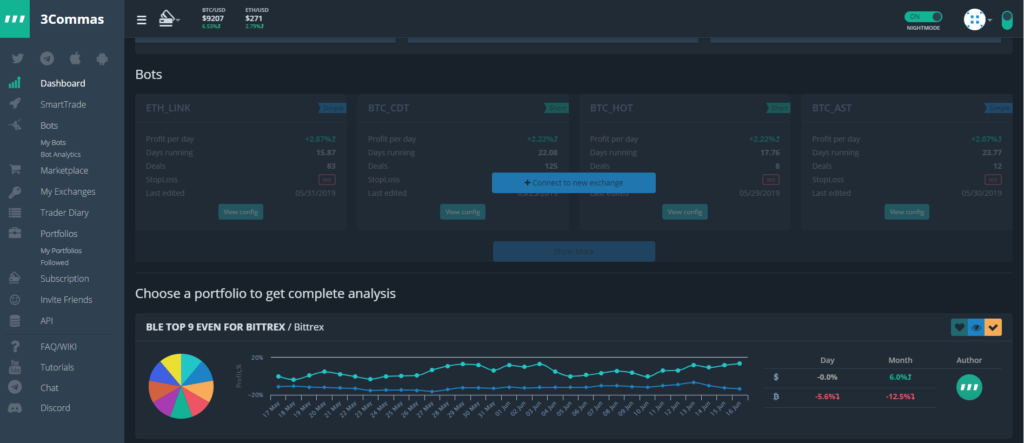Click the Discord icon in sidebar
Viewport: 1024px width, 443px height.
click(14, 408)
